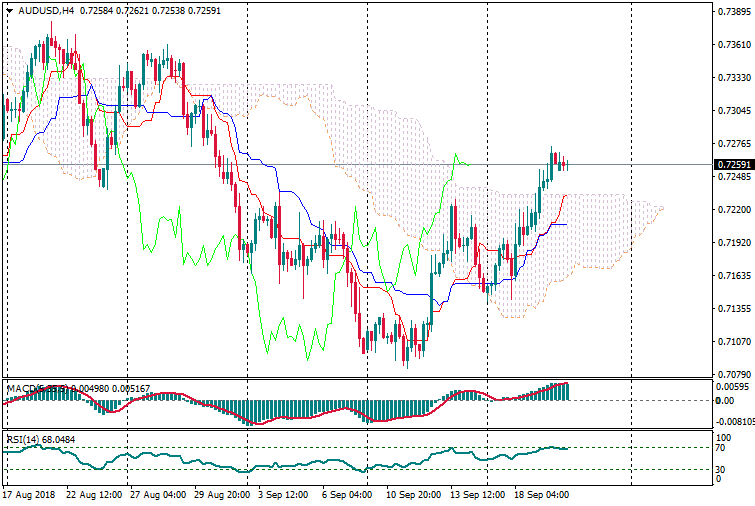Viewport: 755px width, 506px height.
Task: Click the MACD 0.00595 scale label
Action: (x=734, y=386)
